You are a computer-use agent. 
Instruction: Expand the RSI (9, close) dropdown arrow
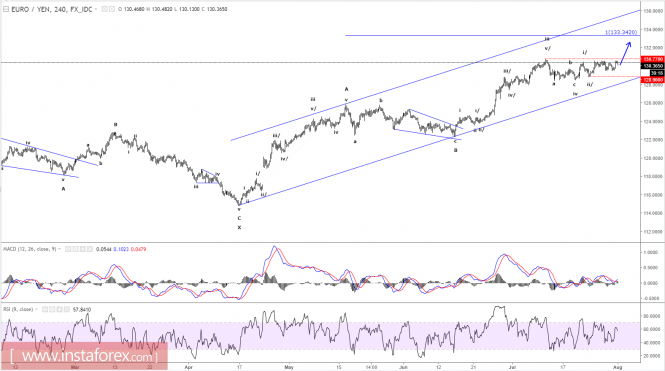click(x=36, y=310)
